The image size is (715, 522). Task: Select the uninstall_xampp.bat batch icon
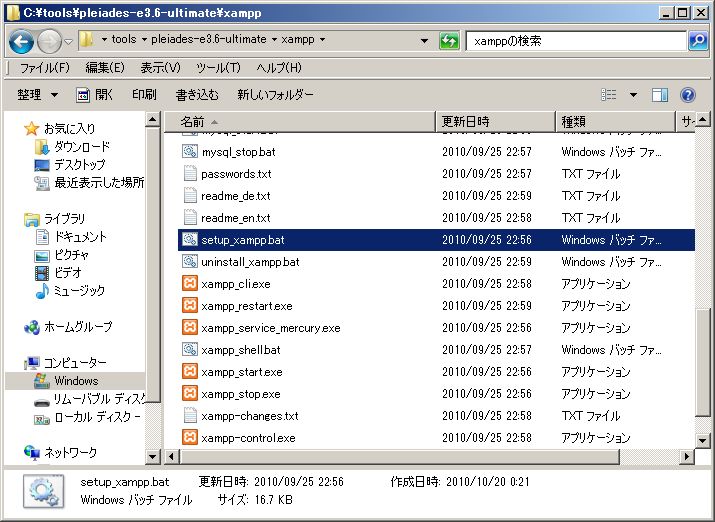tap(190, 262)
